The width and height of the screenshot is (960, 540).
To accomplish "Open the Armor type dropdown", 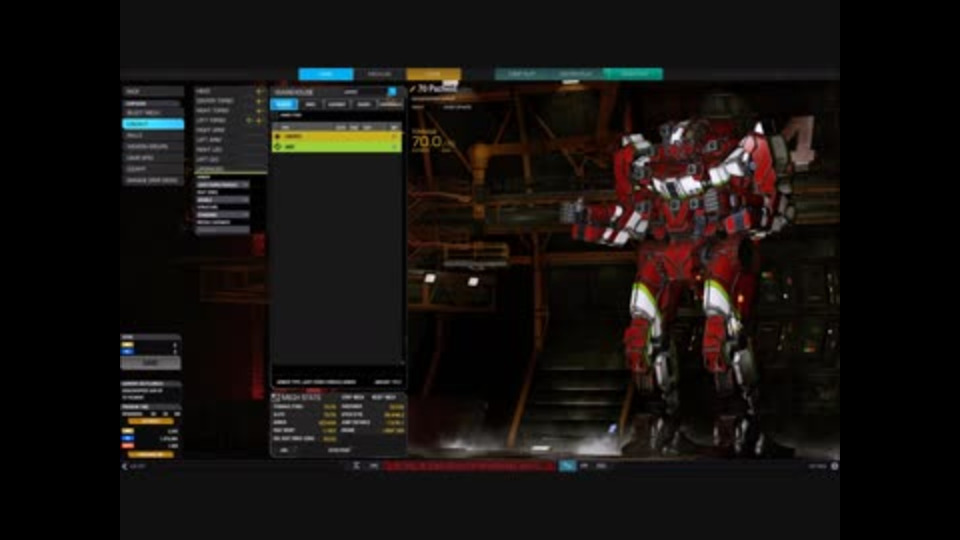I will pyautogui.click(x=222, y=184).
